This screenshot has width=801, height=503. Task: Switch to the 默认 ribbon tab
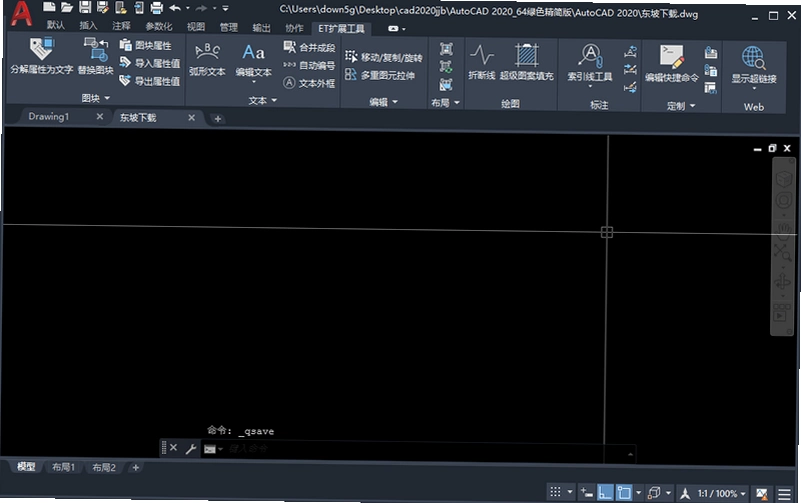point(56,25)
